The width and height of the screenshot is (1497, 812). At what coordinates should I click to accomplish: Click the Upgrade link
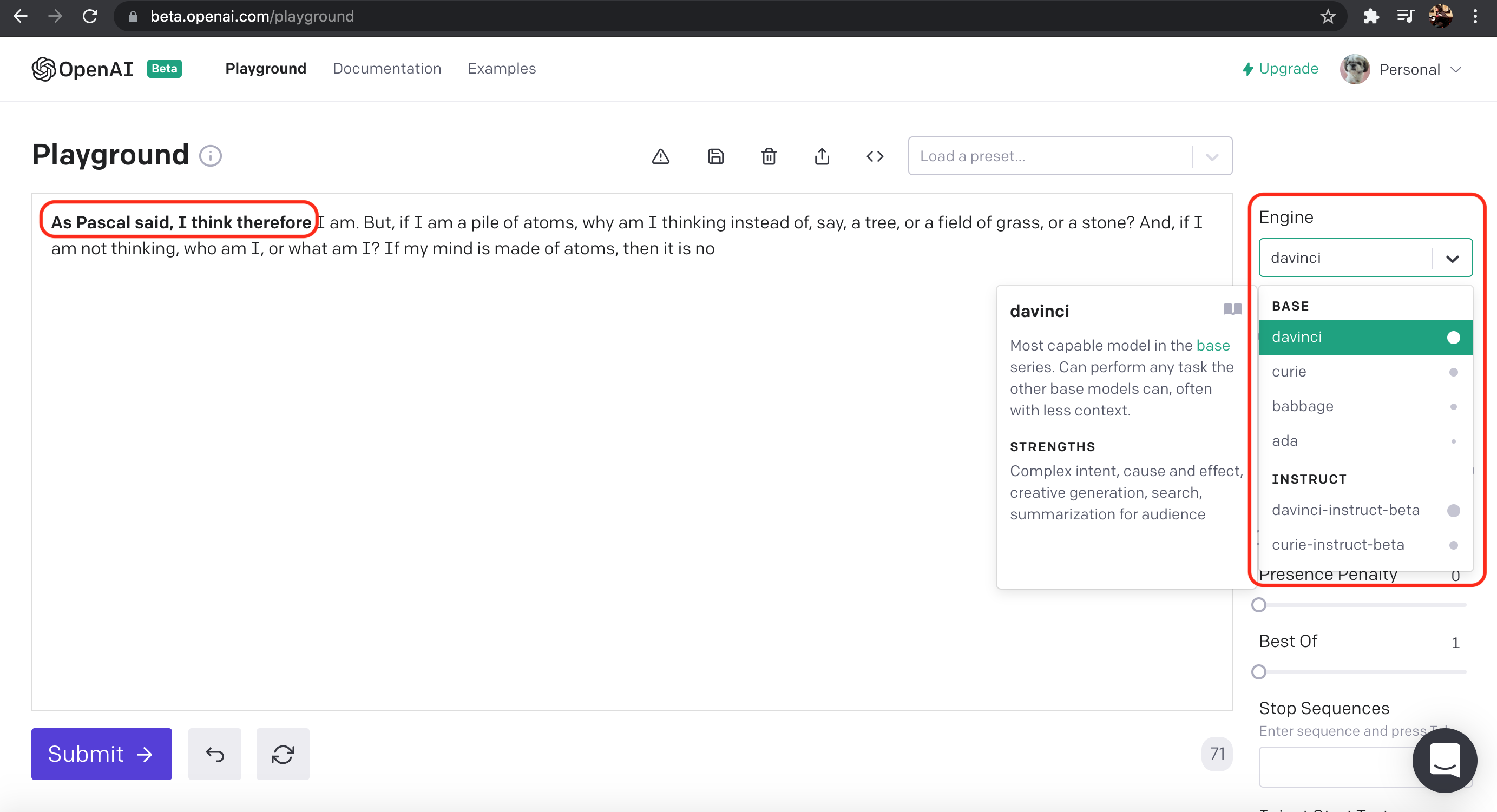tap(1280, 69)
